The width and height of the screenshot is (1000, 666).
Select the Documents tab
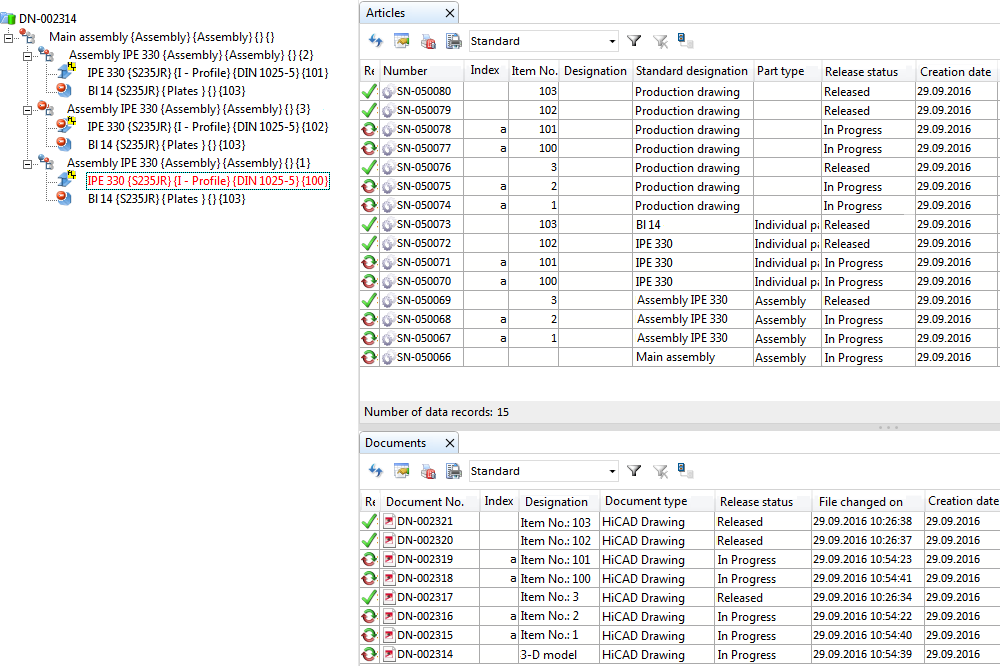[395, 443]
